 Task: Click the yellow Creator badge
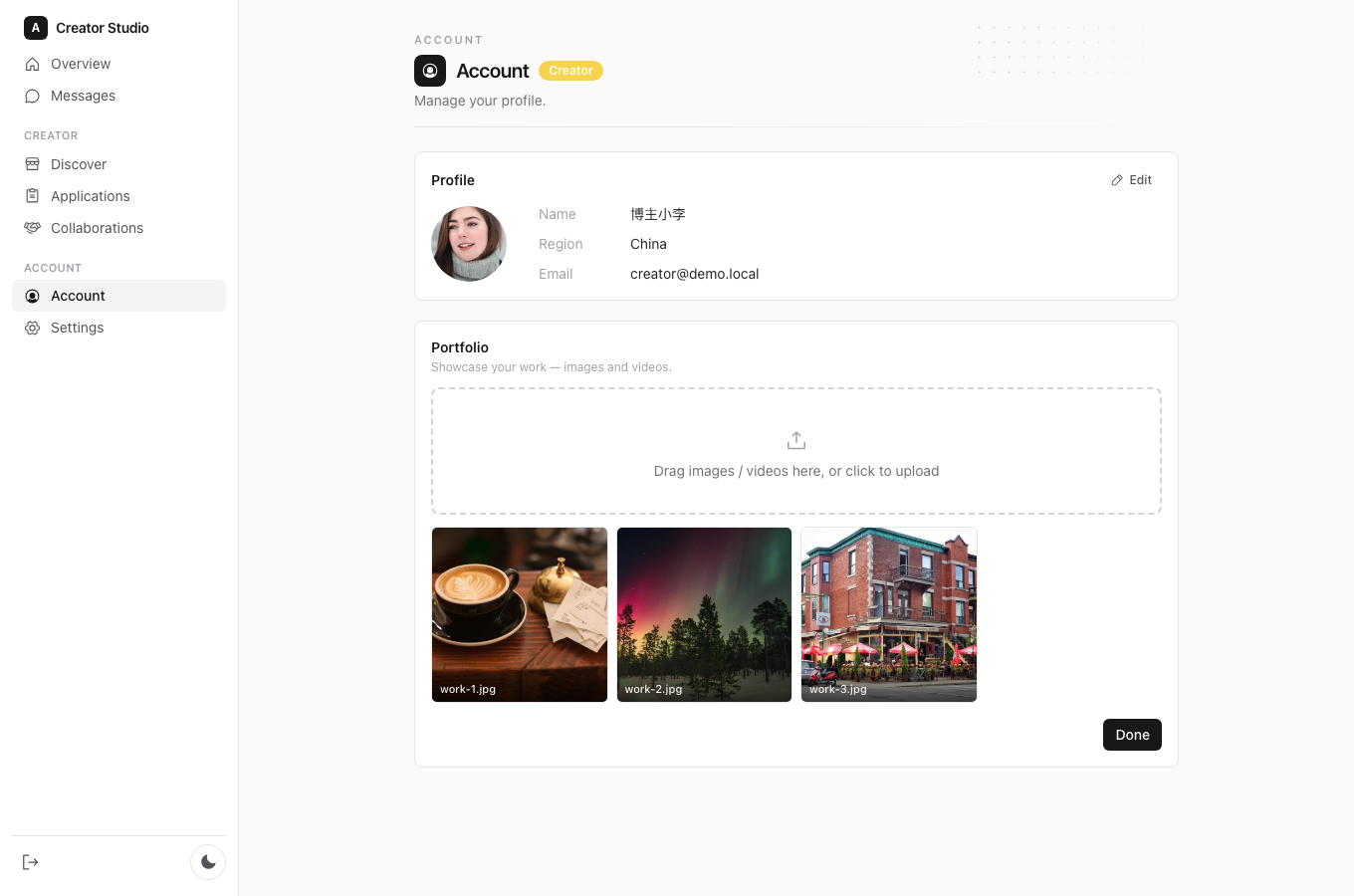point(570,71)
